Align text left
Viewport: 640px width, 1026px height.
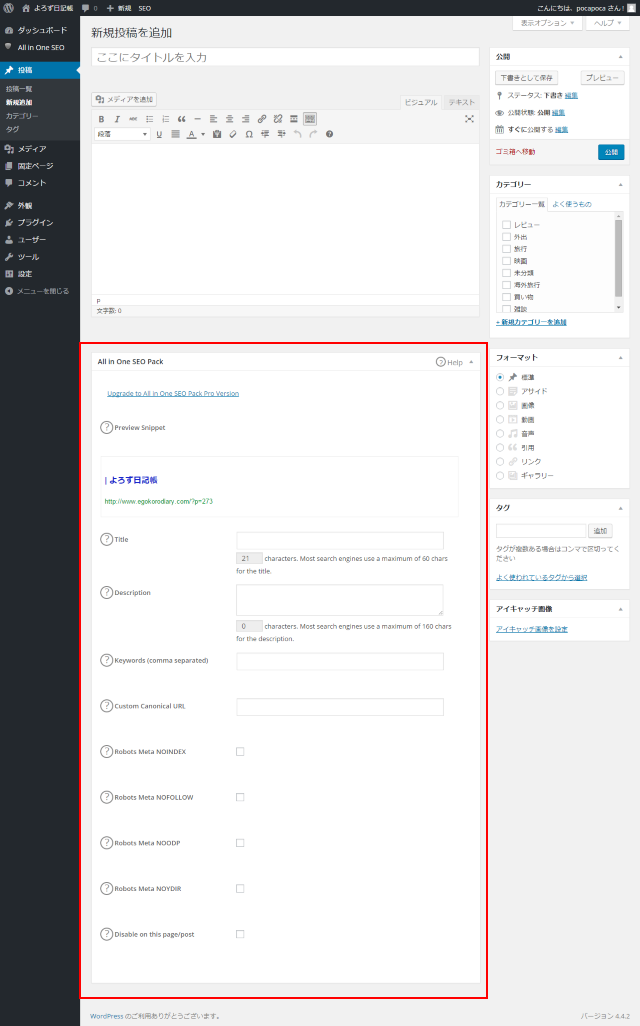(x=213, y=119)
